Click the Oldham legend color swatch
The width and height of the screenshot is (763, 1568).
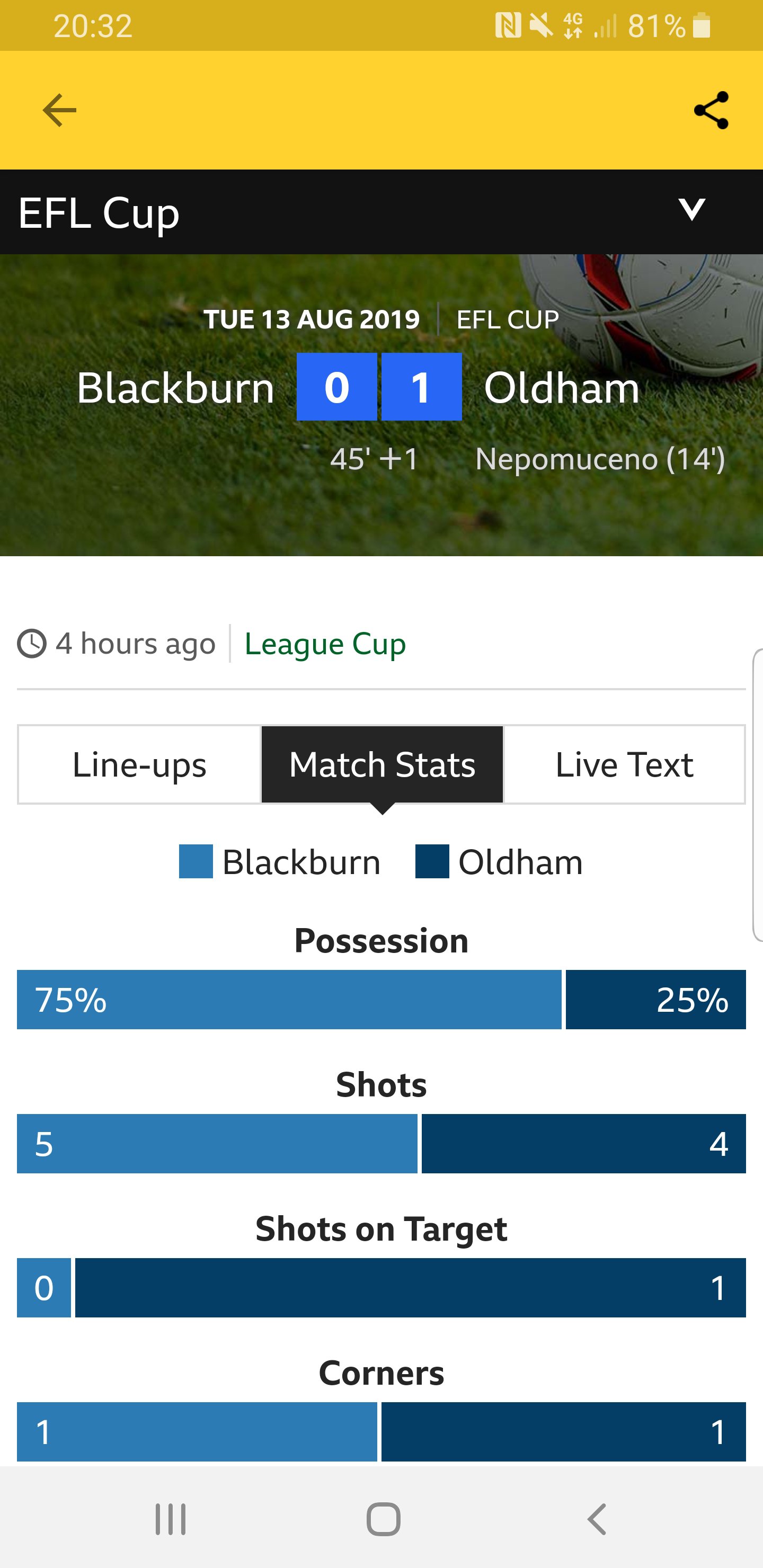click(x=432, y=861)
